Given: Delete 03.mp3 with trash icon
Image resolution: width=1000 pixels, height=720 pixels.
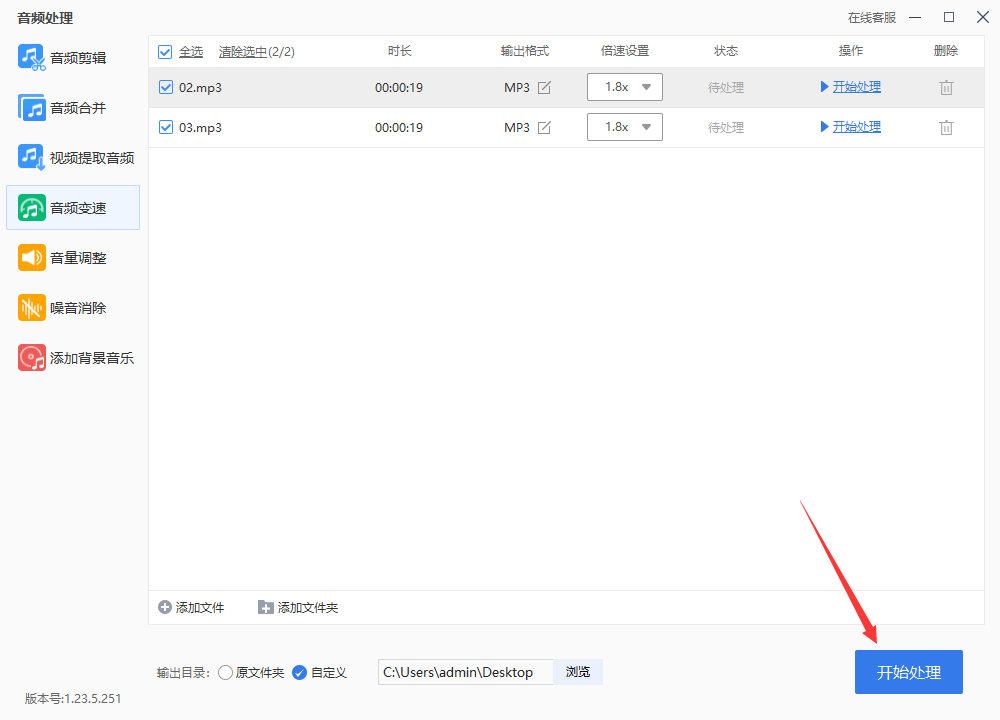Looking at the screenshot, I should pos(946,128).
